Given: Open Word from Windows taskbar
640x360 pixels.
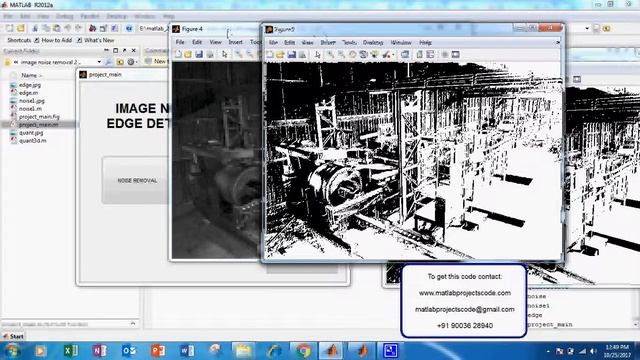Looking at the screenshot, I should pos(187,351).
